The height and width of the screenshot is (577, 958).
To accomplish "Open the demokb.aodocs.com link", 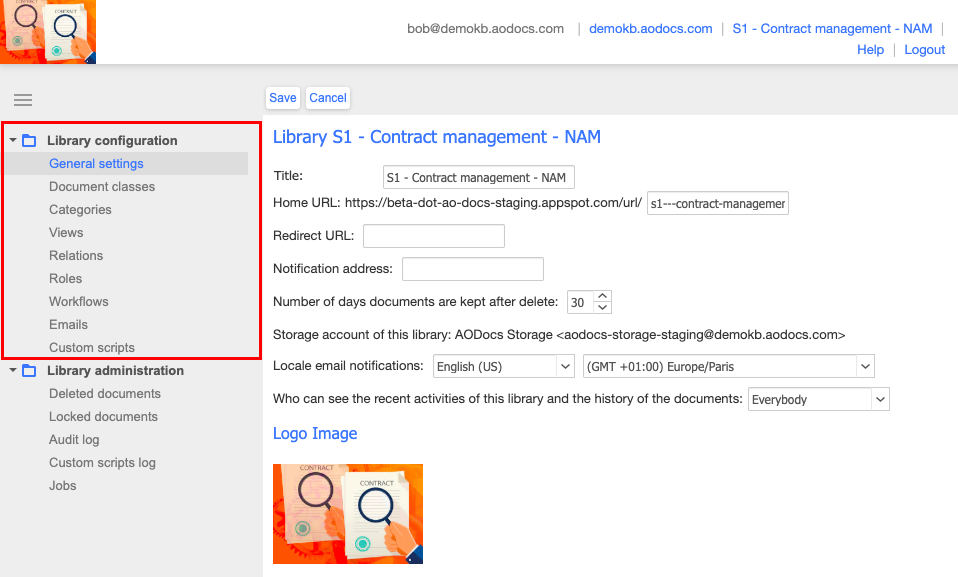I will point(651,29).
